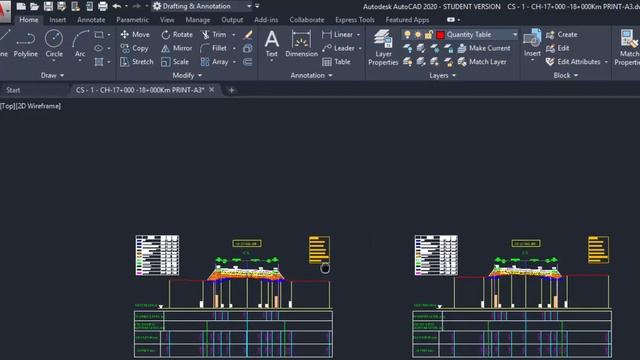
Task: Click the Open file folder icon
Action: point(34,6)
